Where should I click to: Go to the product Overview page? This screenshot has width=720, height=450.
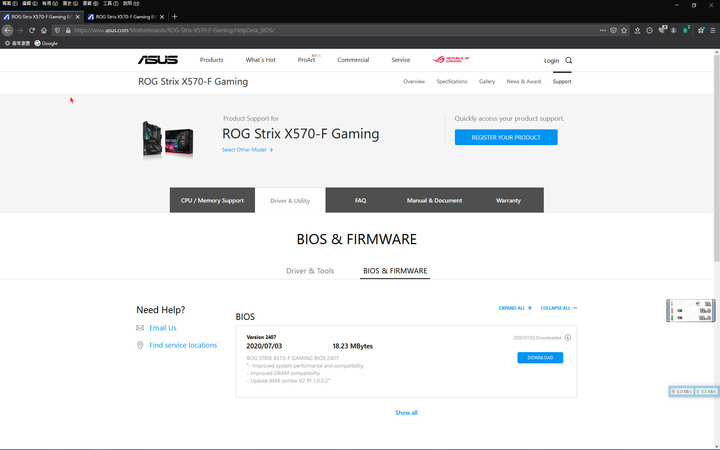(414, 81)
